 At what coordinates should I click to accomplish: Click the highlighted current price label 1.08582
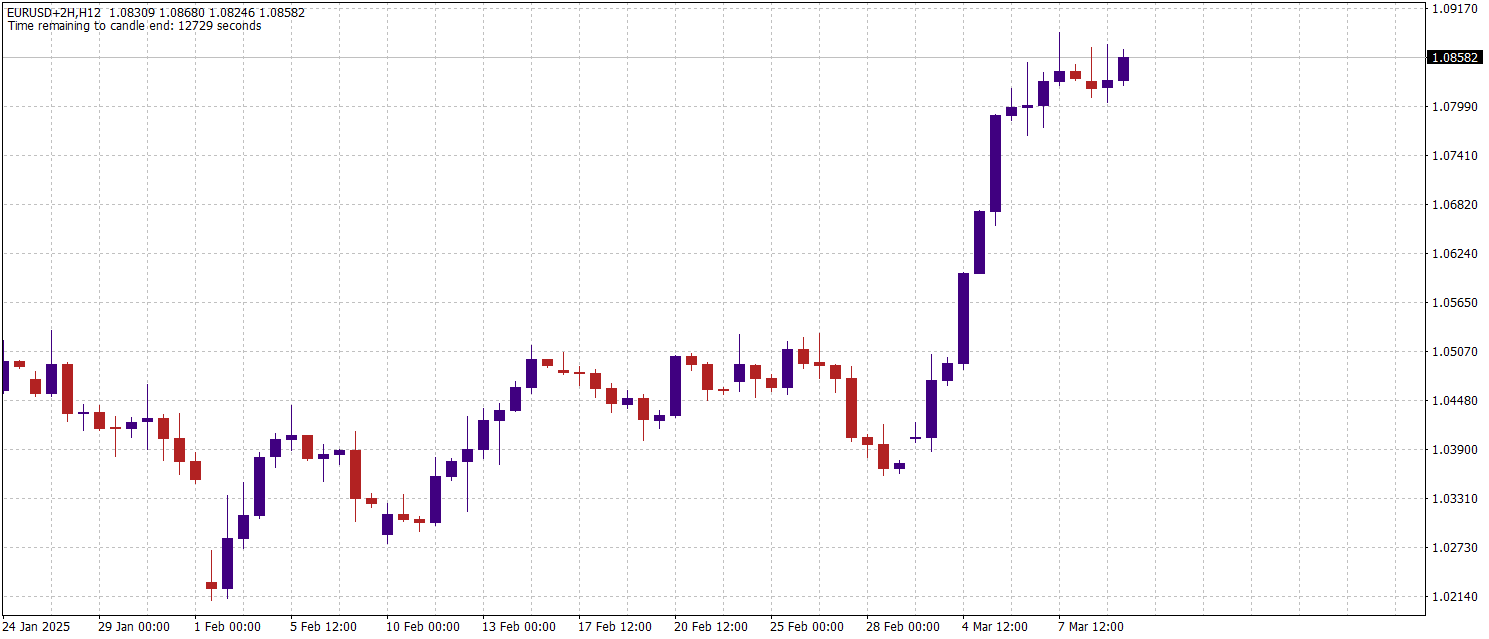click(1455, 58)
